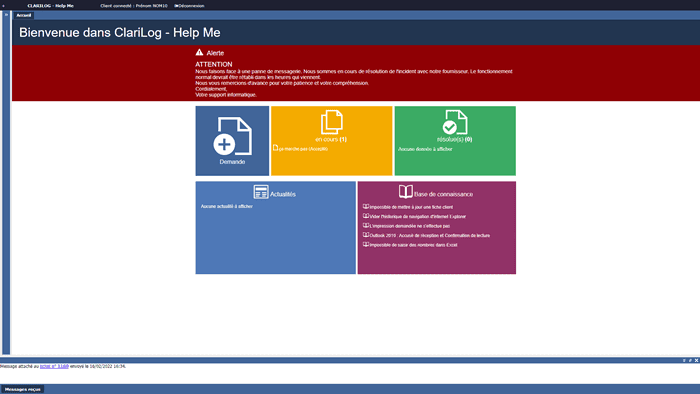Click the book icon beside 'Impossible de mettre à jour'

point(366,207)
